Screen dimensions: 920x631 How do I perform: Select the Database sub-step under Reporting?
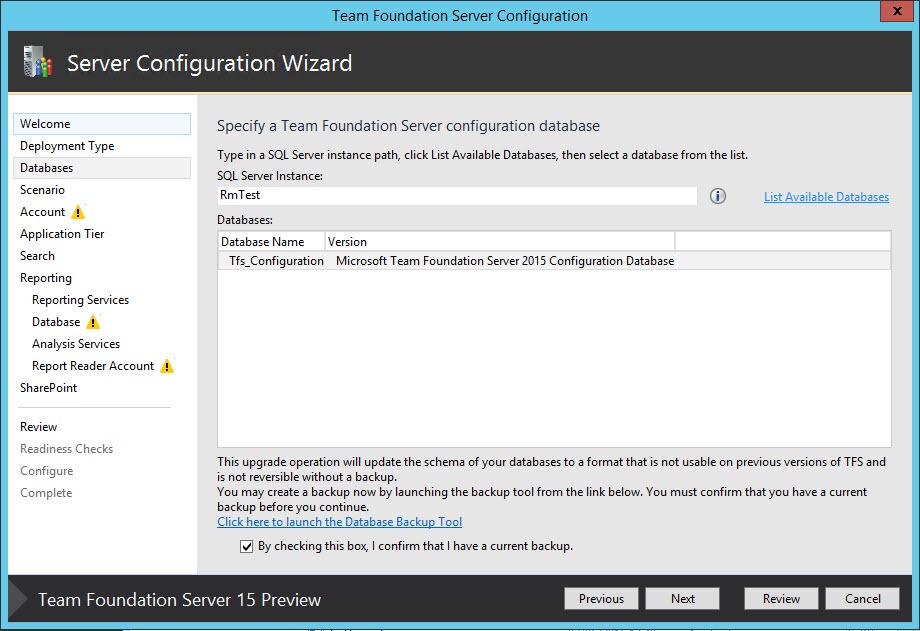tap(56, 322)
